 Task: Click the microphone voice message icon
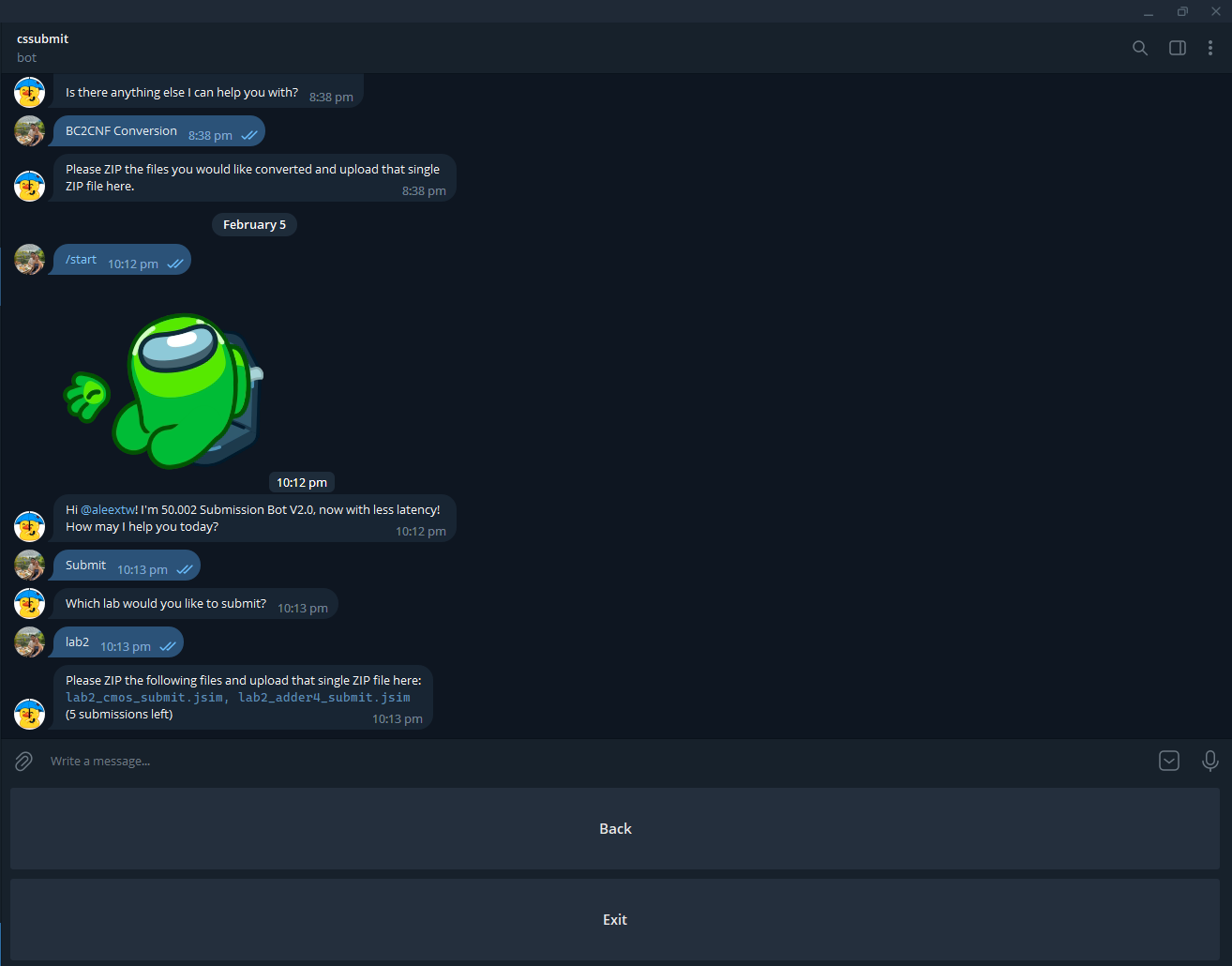1210,761
